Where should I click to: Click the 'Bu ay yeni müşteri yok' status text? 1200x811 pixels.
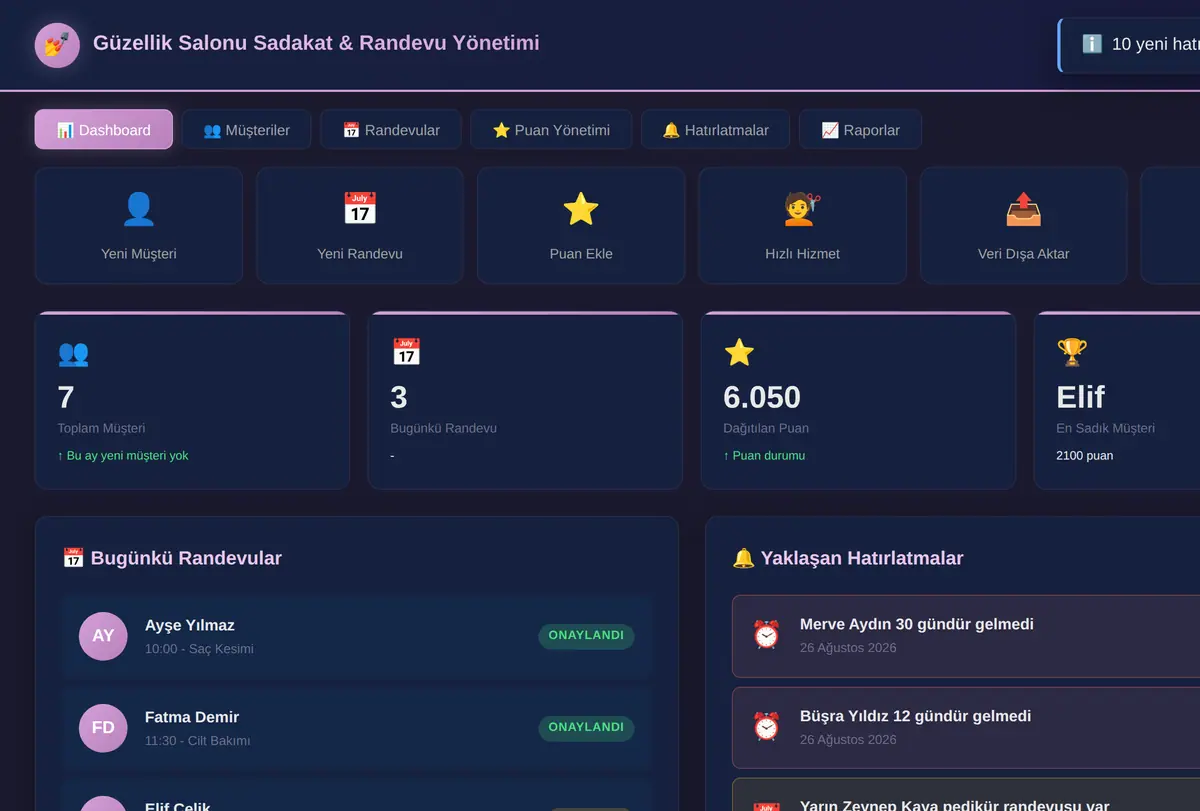[x=123, y=456]
